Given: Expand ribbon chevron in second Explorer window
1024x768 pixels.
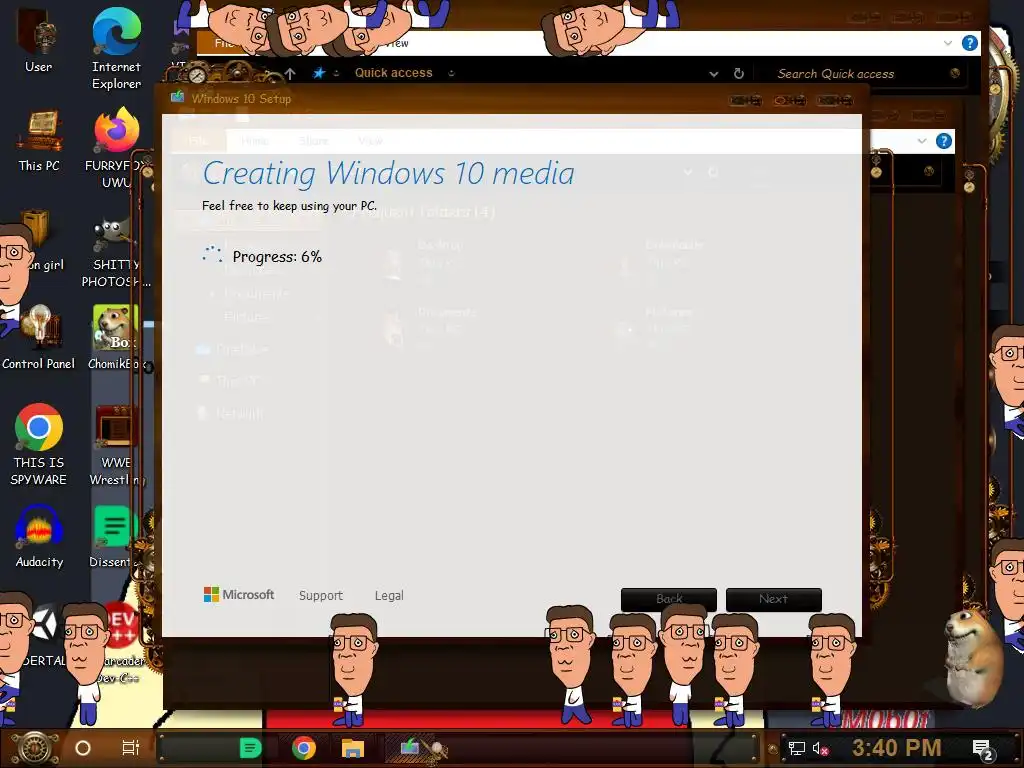Looking at the screenshot, I should [x=921, y=141].
